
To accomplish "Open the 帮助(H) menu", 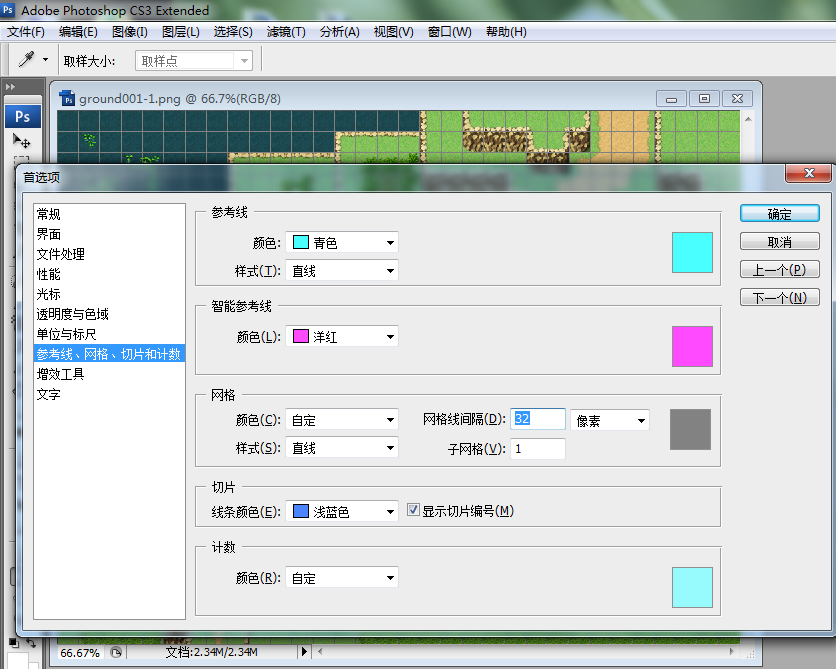I will click(506, 32).
